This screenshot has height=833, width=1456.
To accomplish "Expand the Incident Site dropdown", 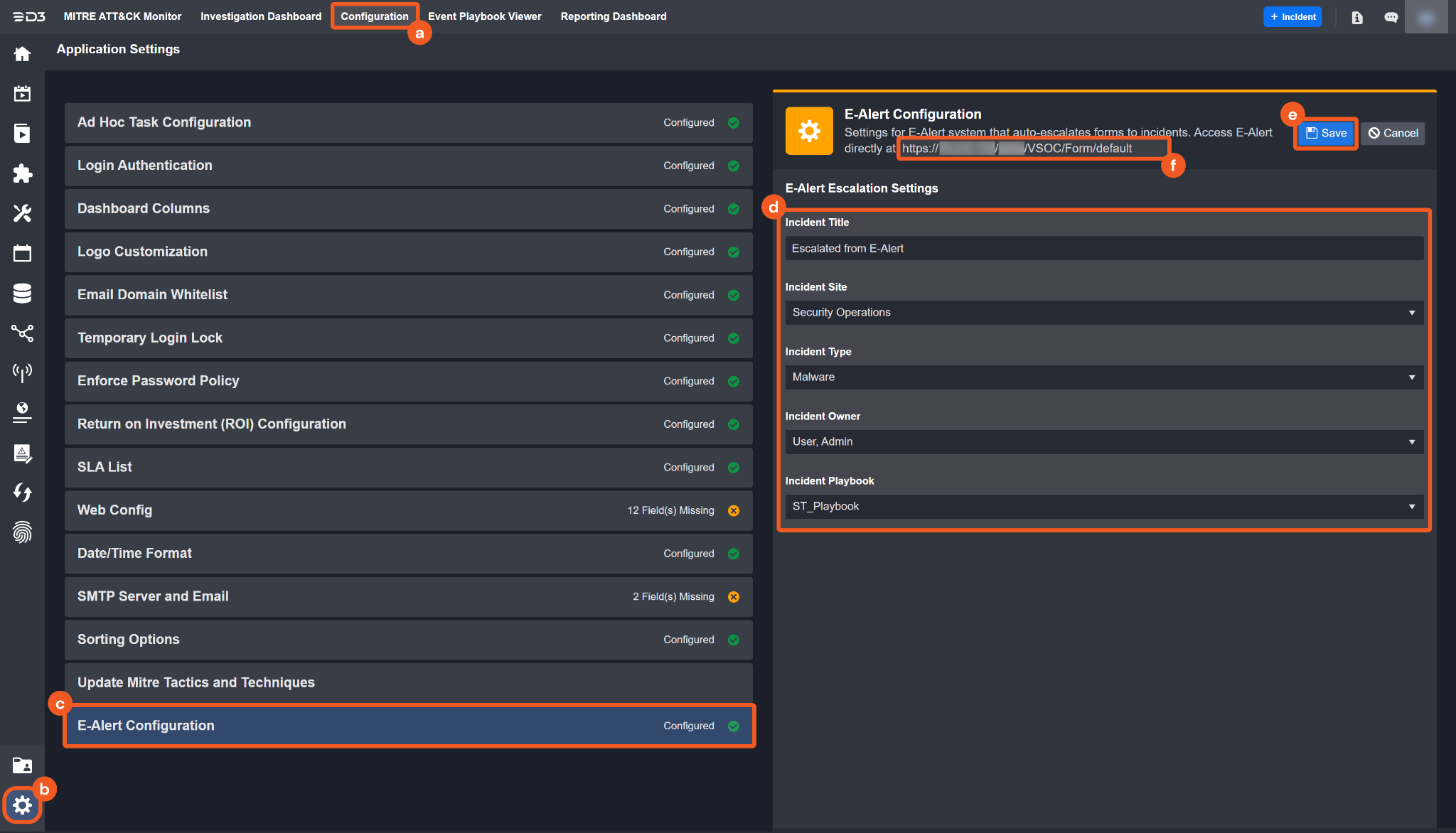I will click(1103, 313).
